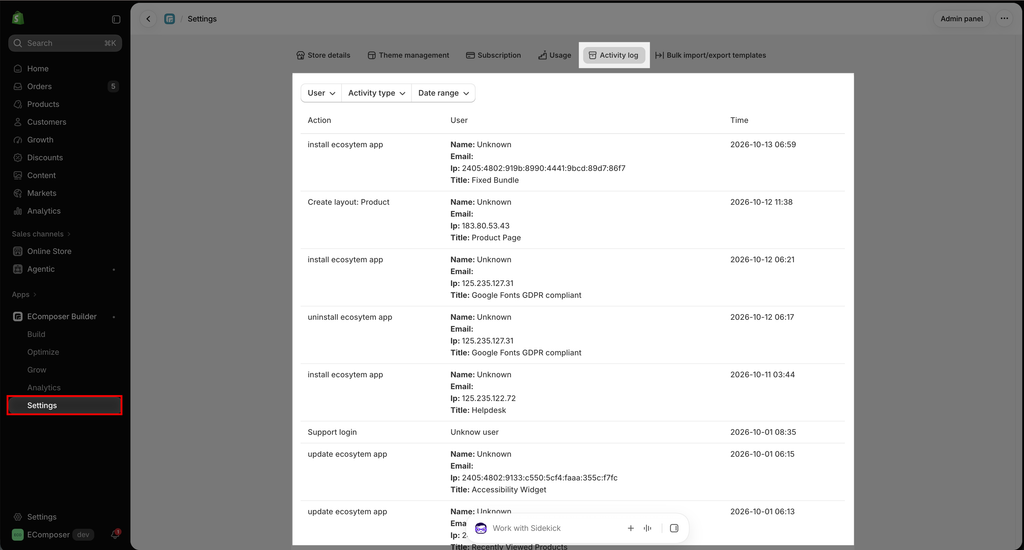Click the Markets globe icon
Image resolution: width=1024 pixels, height=550 pixels.
pos(18,193)
